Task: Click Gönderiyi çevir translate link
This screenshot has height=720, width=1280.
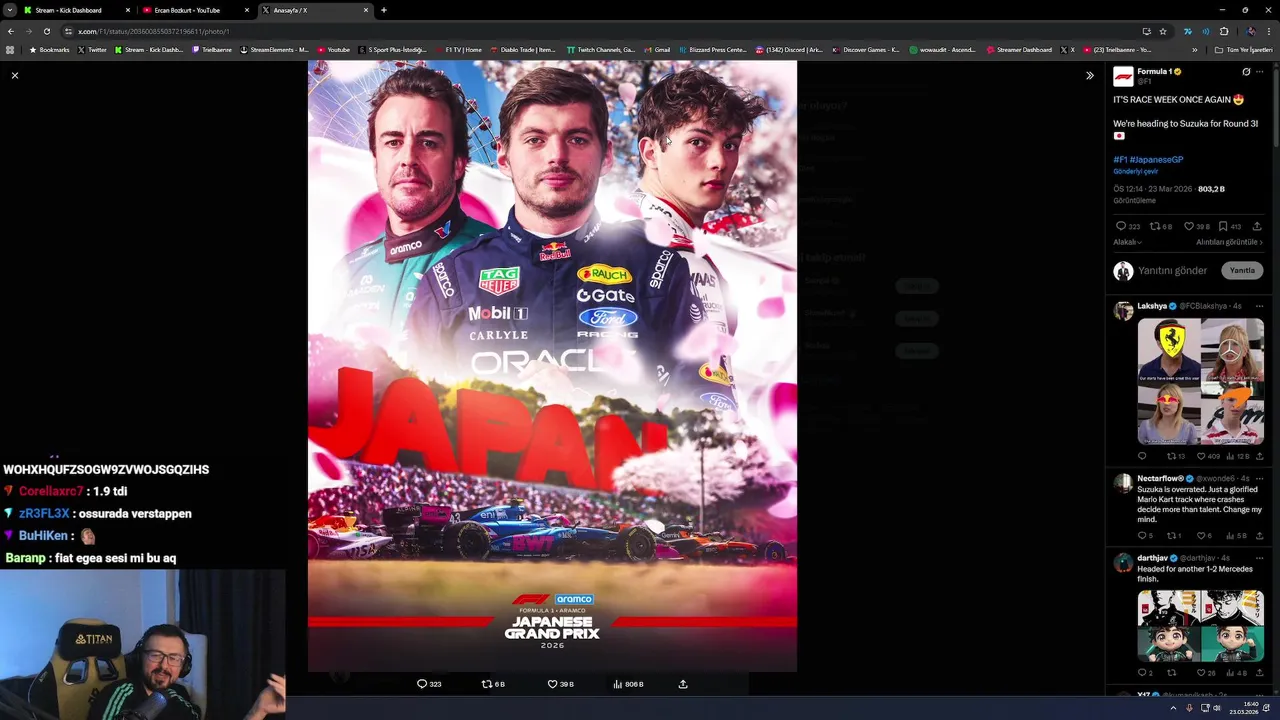Action: pyautogui.click(x=1135, y=171)
